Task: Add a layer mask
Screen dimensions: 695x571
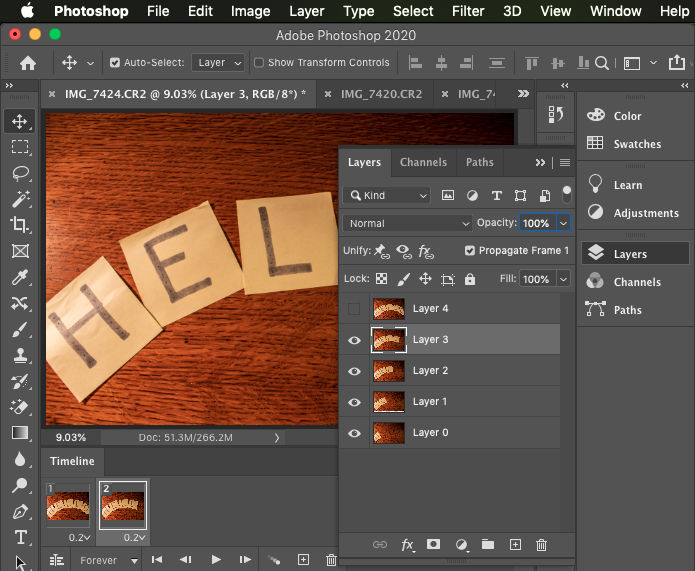Action: pyautogui.click(x=434, y=545)
